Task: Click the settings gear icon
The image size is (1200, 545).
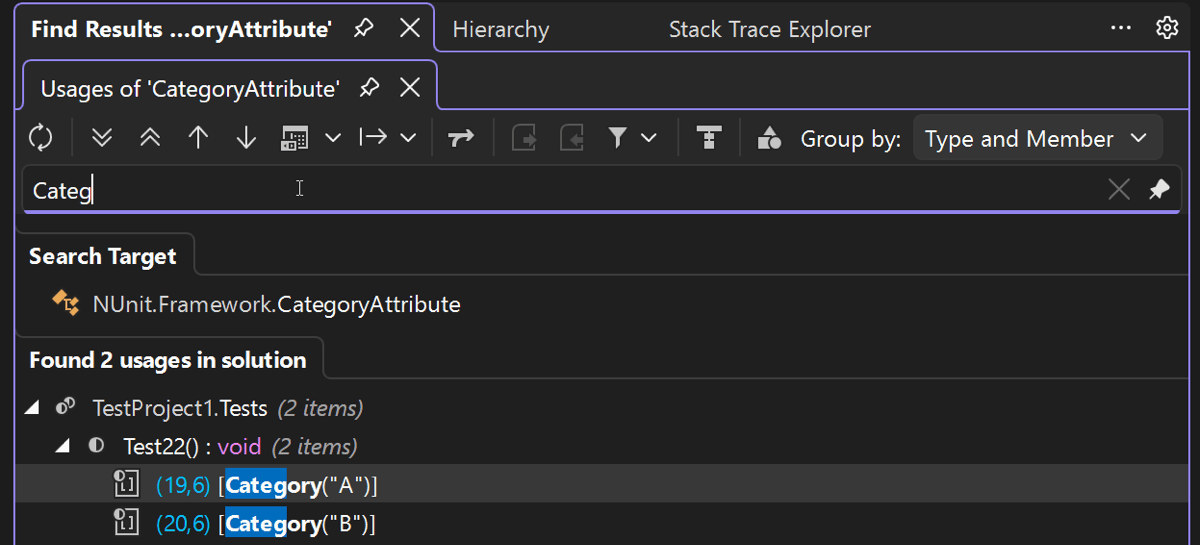Action: point(1167,28)
